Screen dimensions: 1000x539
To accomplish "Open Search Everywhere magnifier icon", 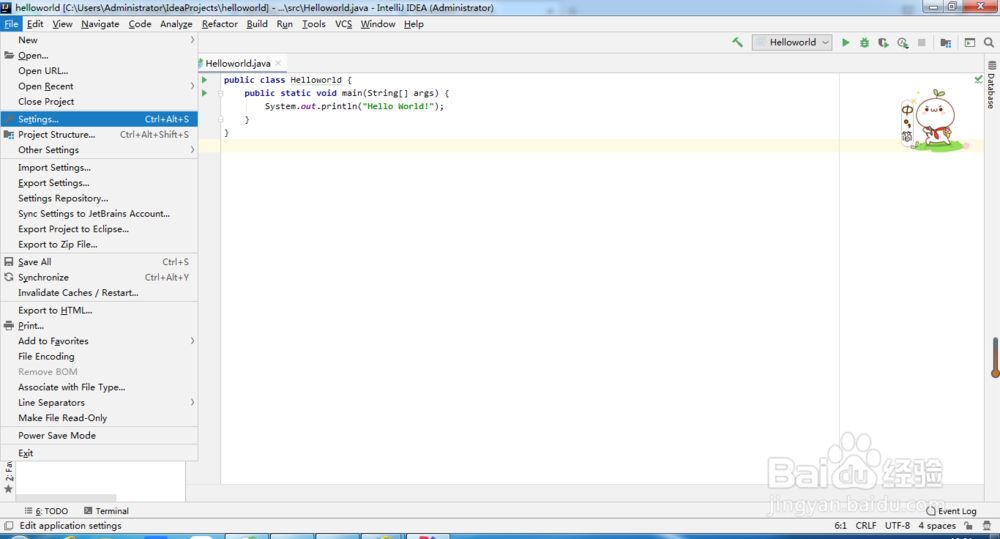I will (x=989, y=43).
